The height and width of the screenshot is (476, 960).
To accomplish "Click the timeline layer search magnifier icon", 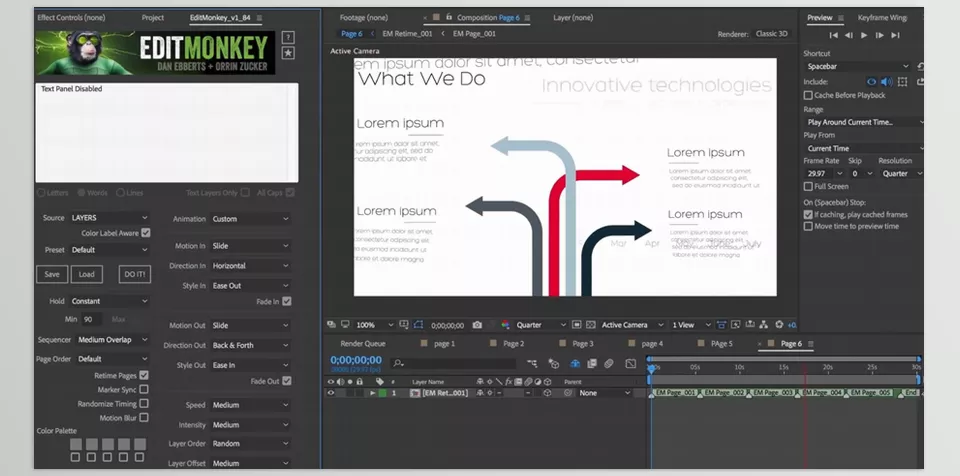I will (x=399, y=364).
